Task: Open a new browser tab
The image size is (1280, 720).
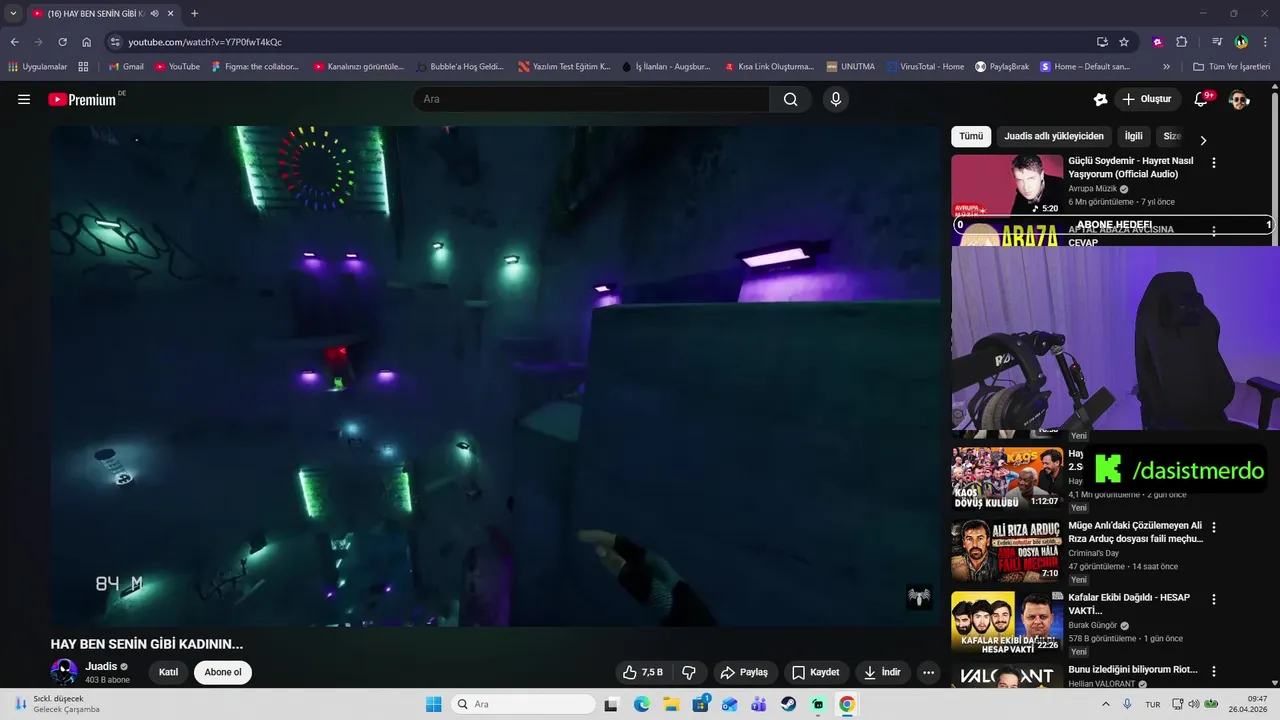Action: point(194,13)
